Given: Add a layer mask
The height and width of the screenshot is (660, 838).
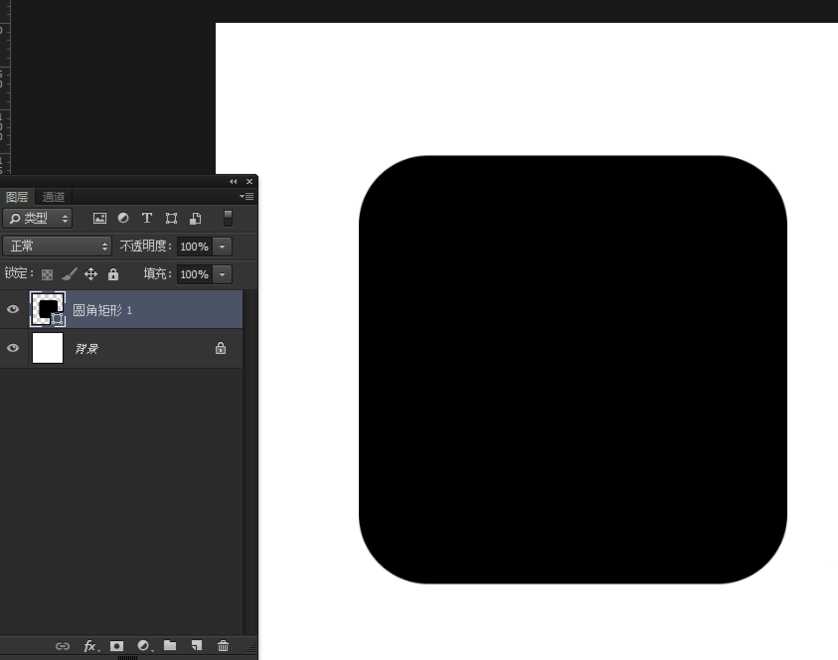Looking at the screenshot, I should (x=117, y=646).
